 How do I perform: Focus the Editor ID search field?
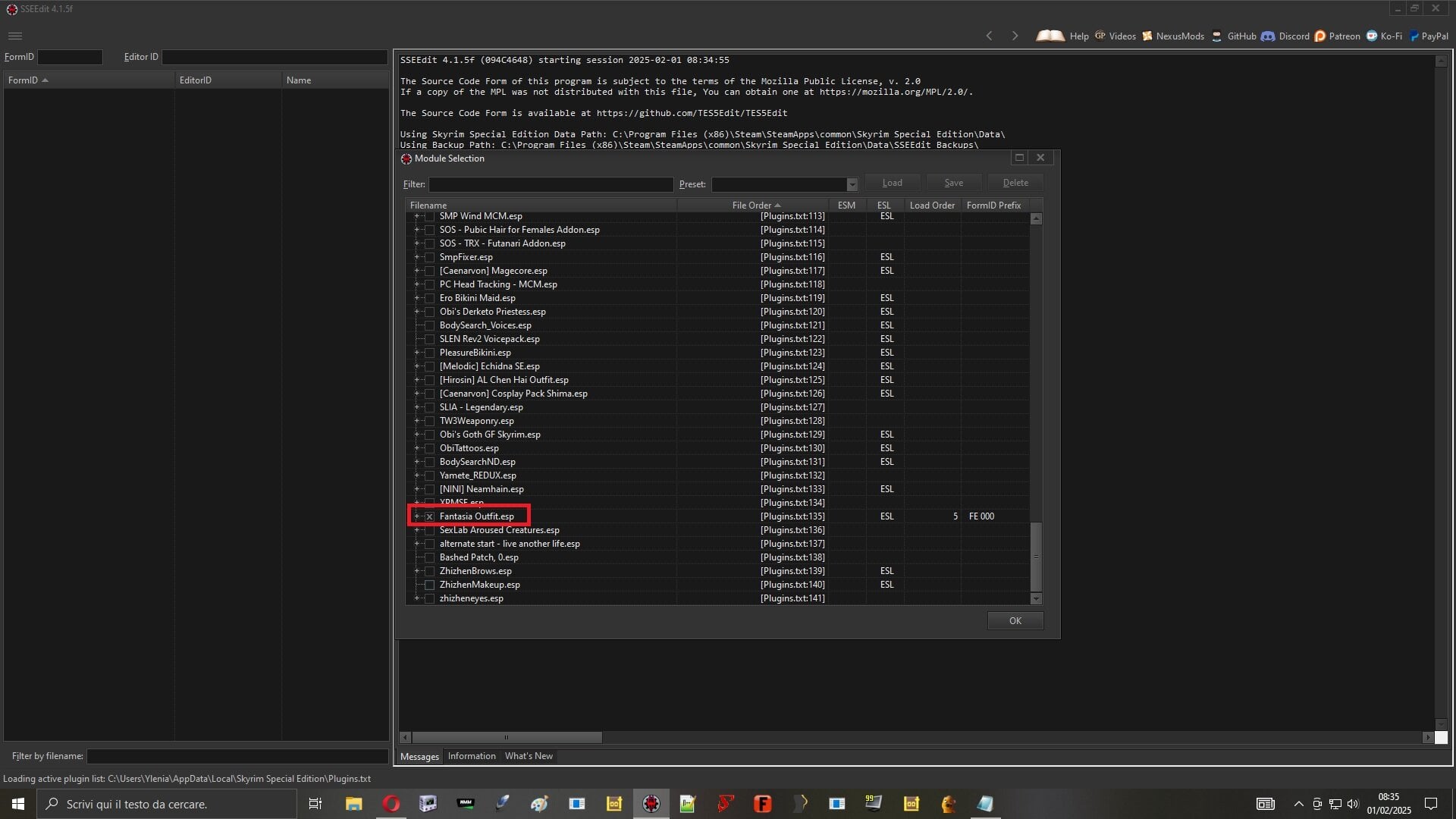275,57
